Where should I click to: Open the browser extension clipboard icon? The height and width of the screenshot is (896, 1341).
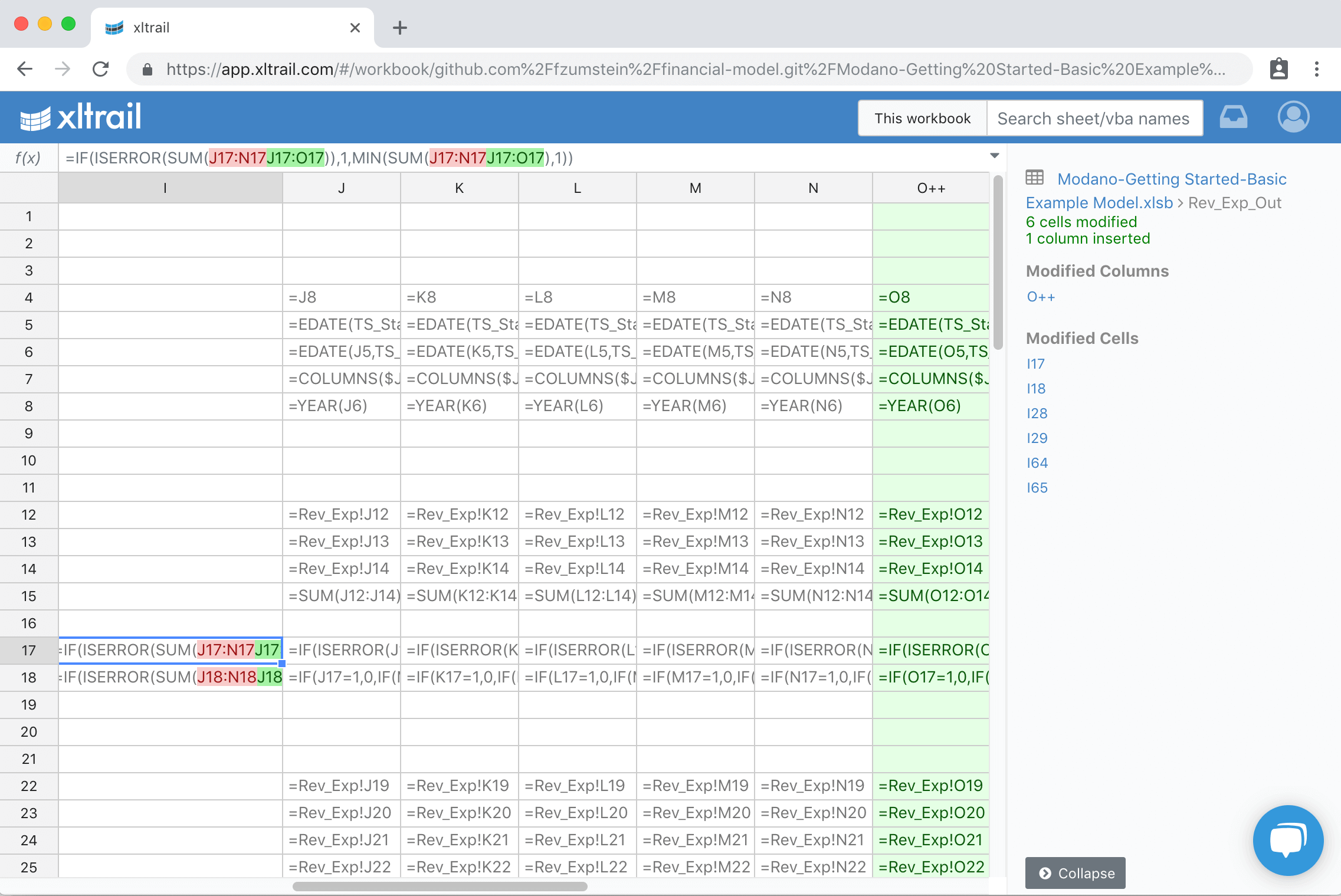coord(1278,70)
